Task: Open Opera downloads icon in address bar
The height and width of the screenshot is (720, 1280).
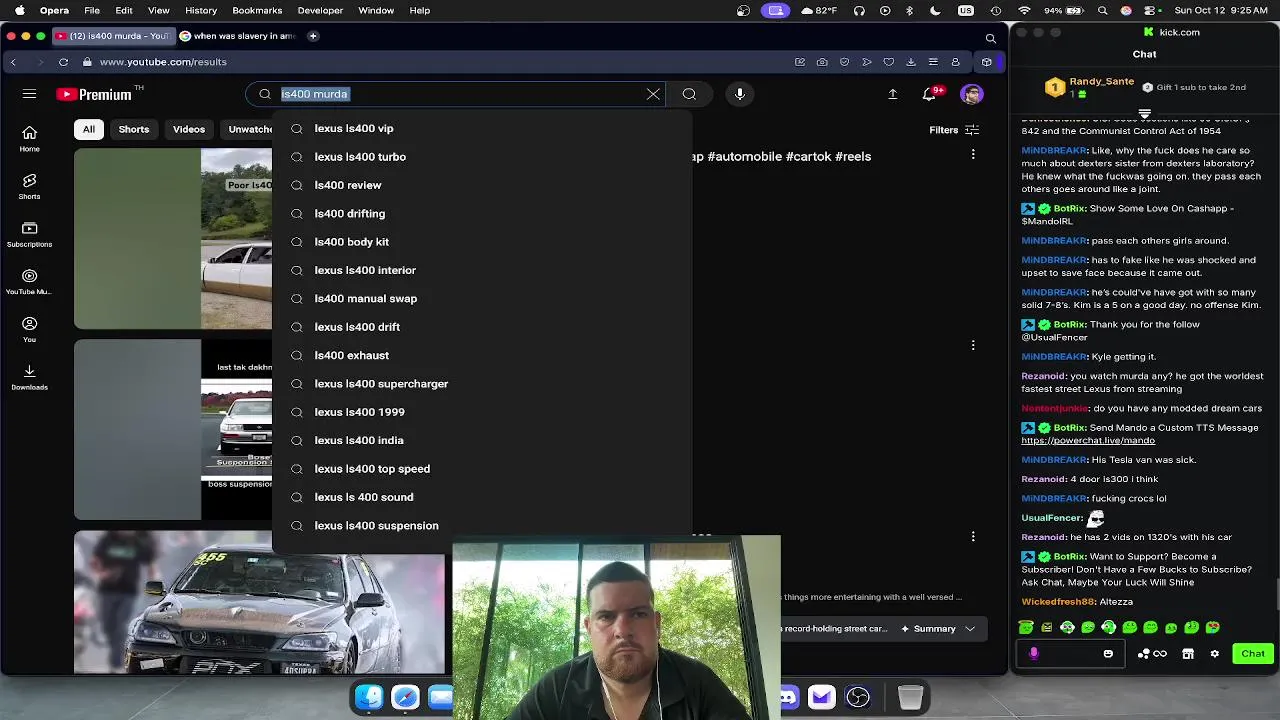Action: [x=910, y=62]
